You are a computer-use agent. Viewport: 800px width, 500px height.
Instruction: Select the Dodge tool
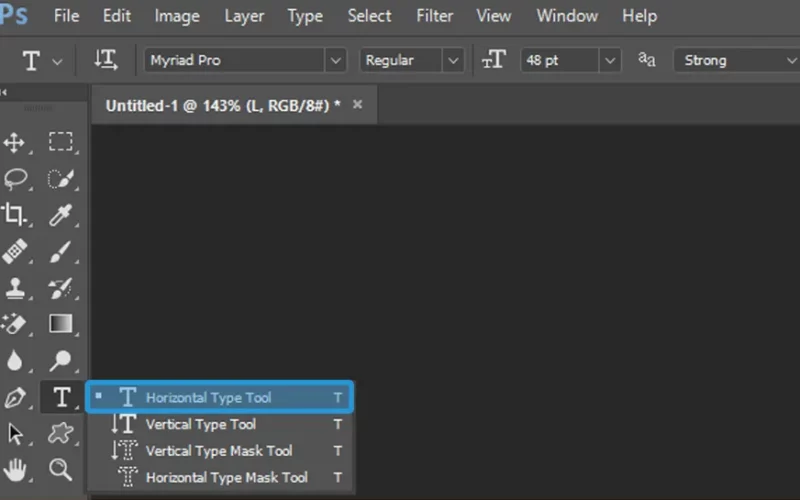pos(61,361)
